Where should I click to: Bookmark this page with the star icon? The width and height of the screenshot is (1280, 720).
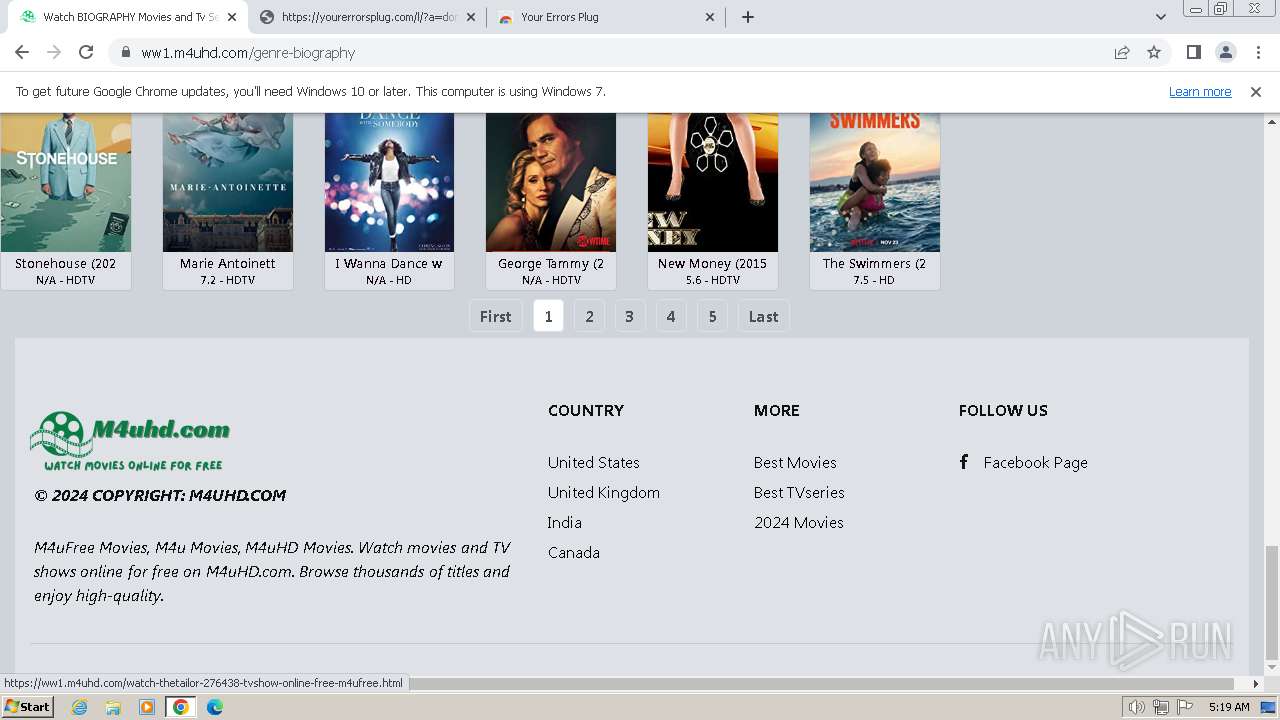[x=1154, y=52]
